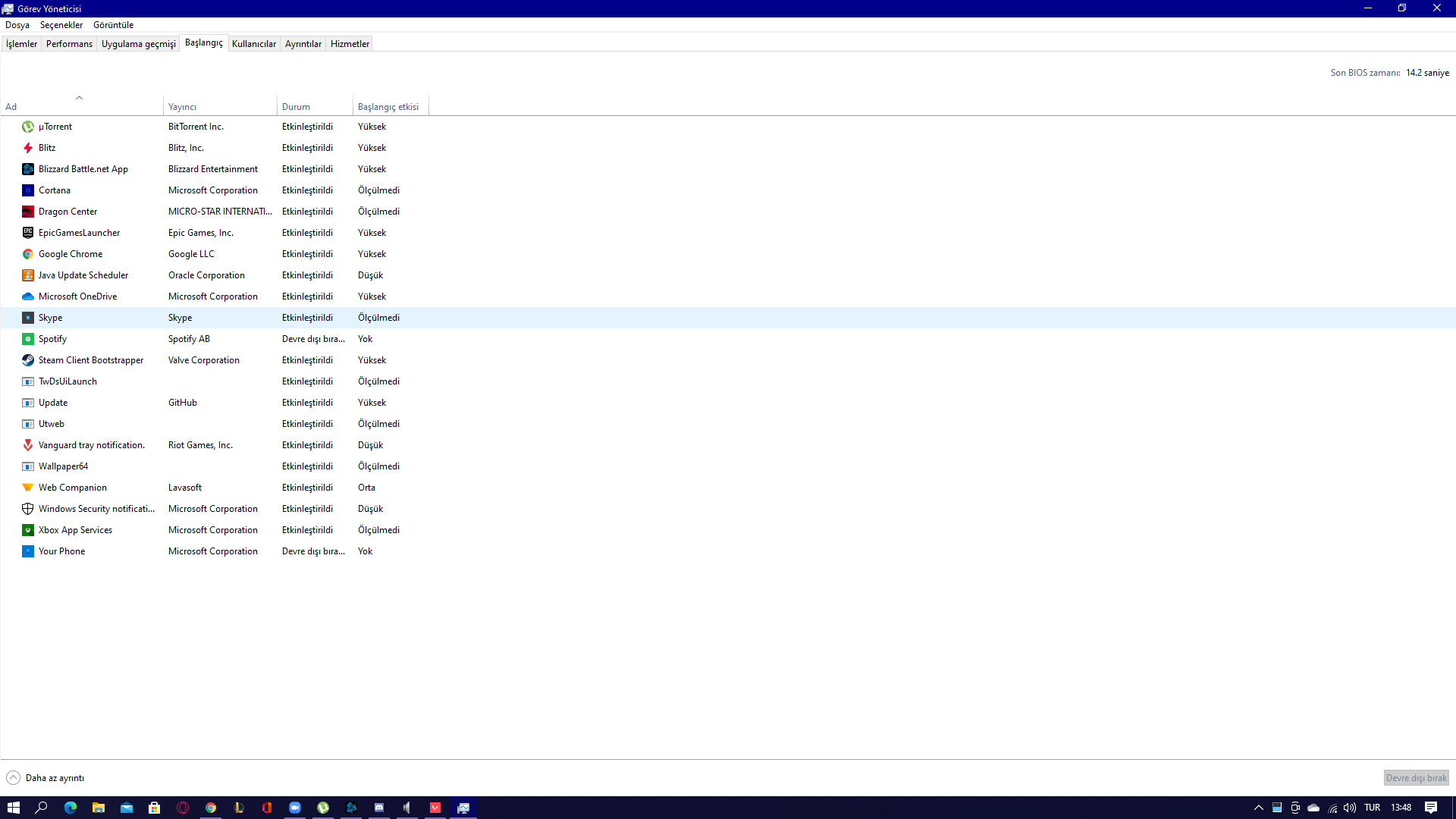Click the Devre dışı bırak button
The image size is (1456, 819).
click(x=1416, y=778)
